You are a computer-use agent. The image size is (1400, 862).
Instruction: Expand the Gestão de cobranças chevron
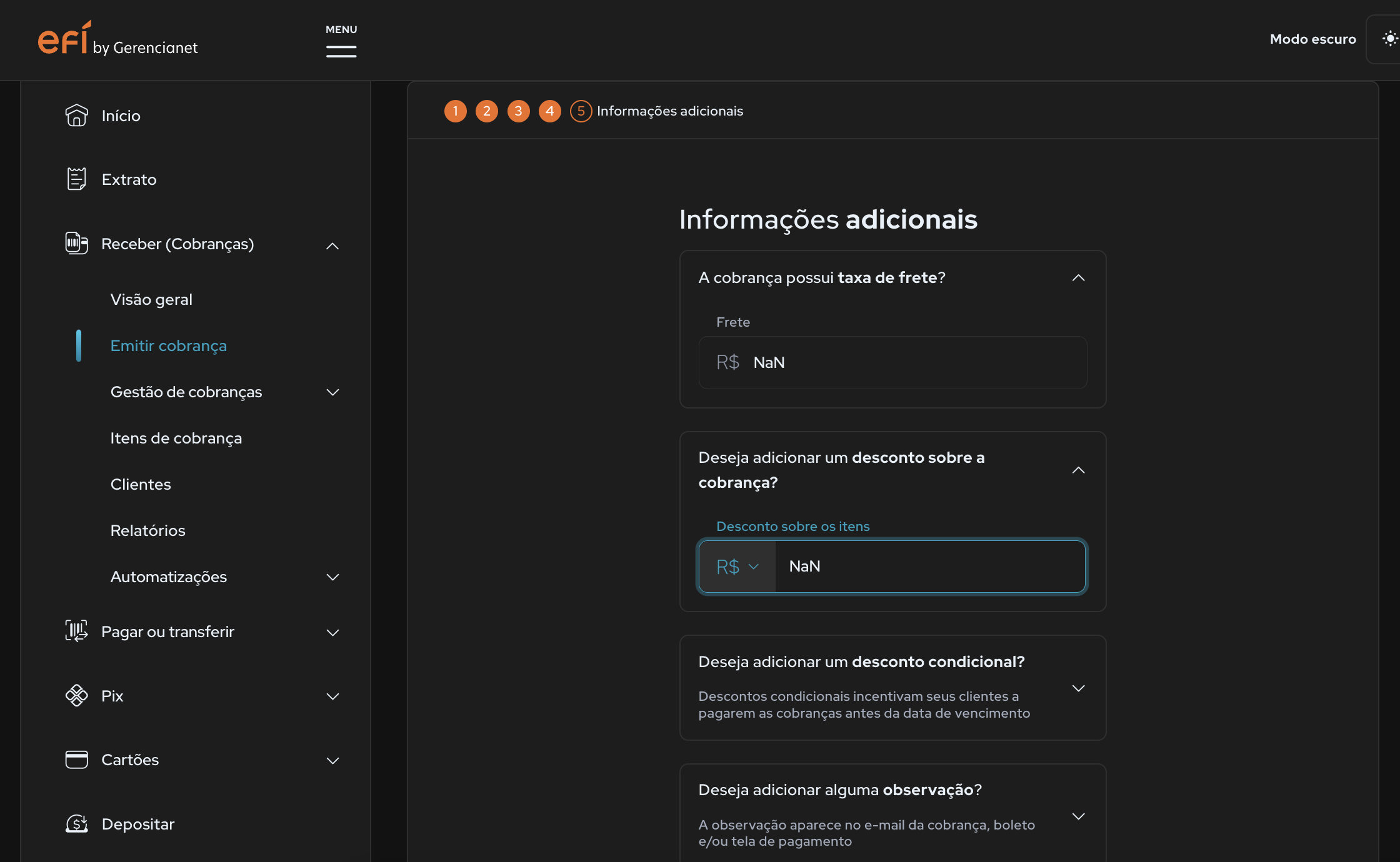[332, 392]
